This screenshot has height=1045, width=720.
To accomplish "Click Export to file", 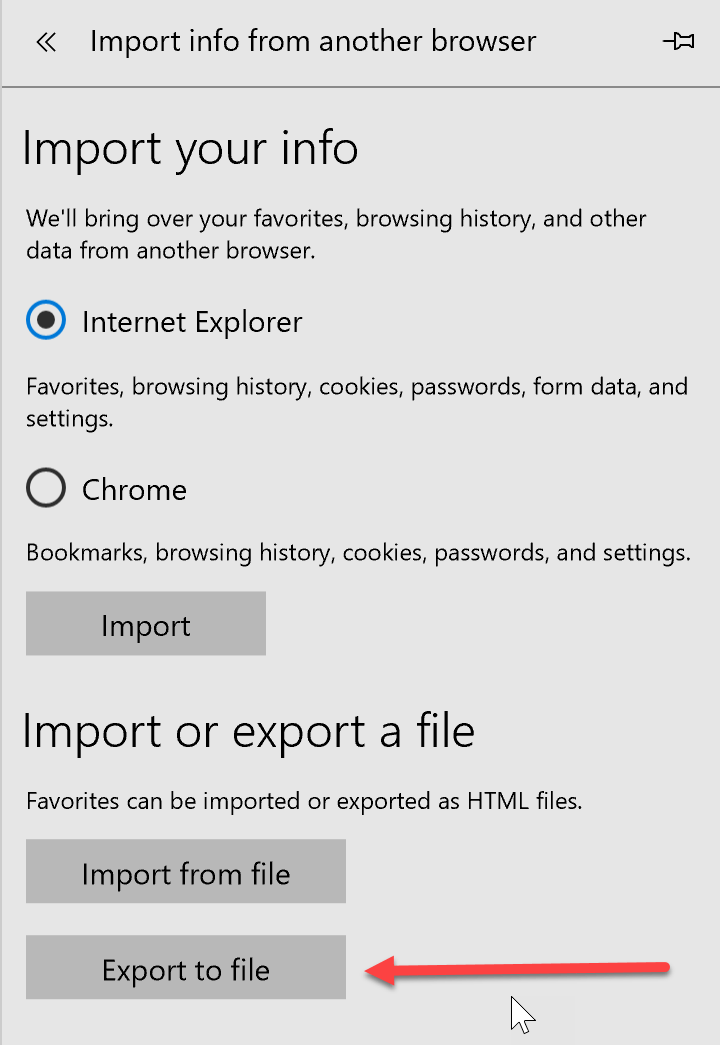I will pyautogui.click(x=185, y=967).
